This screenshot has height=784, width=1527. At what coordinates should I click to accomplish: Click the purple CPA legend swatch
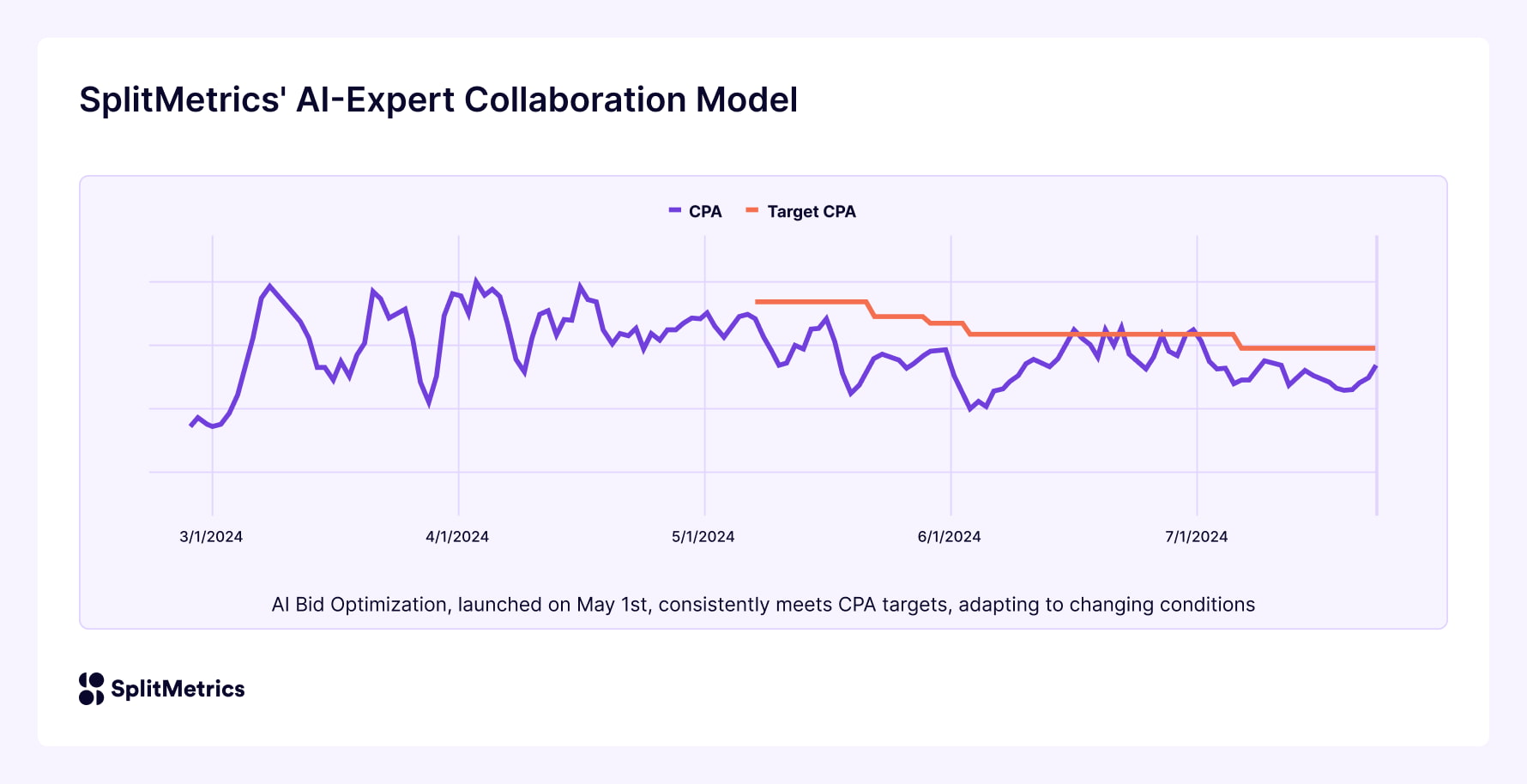(675, 210)
